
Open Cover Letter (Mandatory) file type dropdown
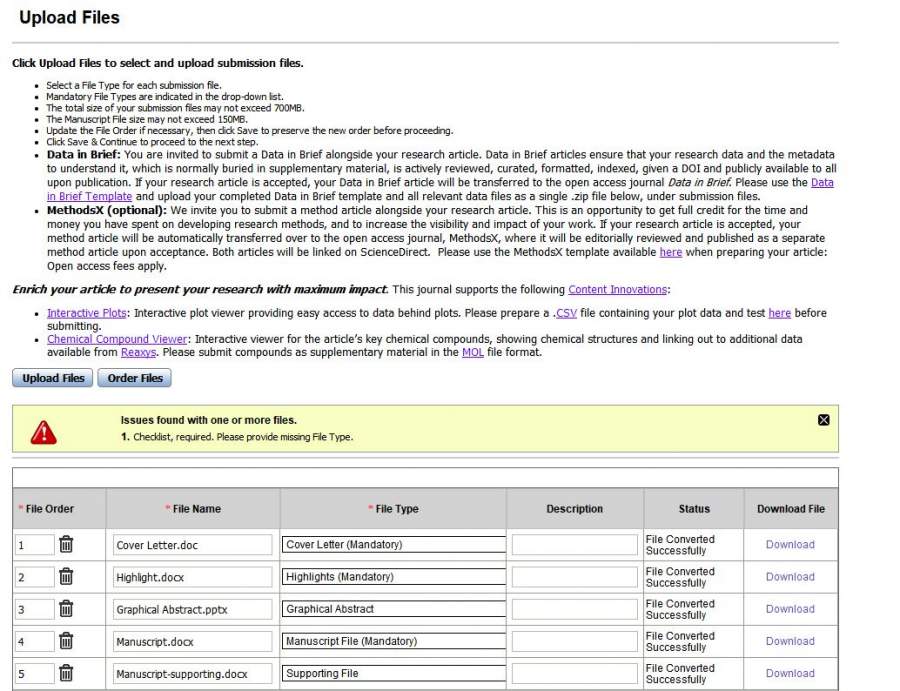tap(393, 545)
